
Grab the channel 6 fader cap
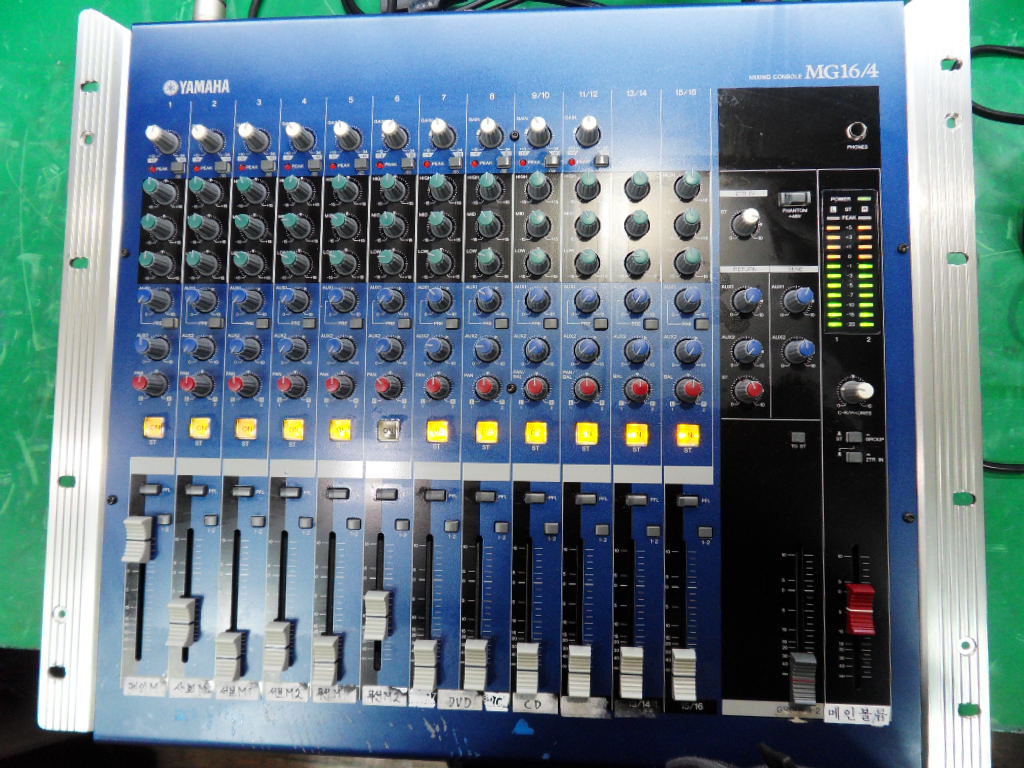tap(377, 616)
